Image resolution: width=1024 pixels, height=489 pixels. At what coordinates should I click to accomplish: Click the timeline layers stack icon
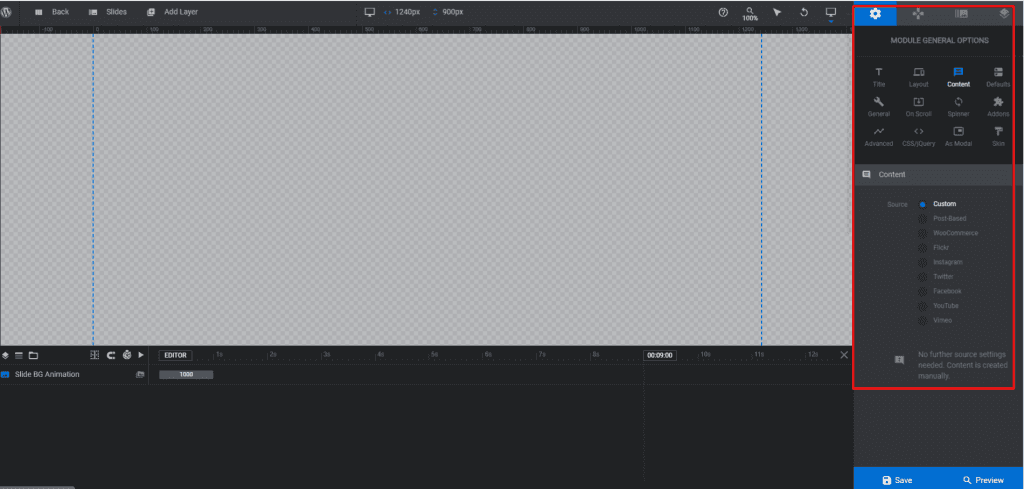point(6,355)
